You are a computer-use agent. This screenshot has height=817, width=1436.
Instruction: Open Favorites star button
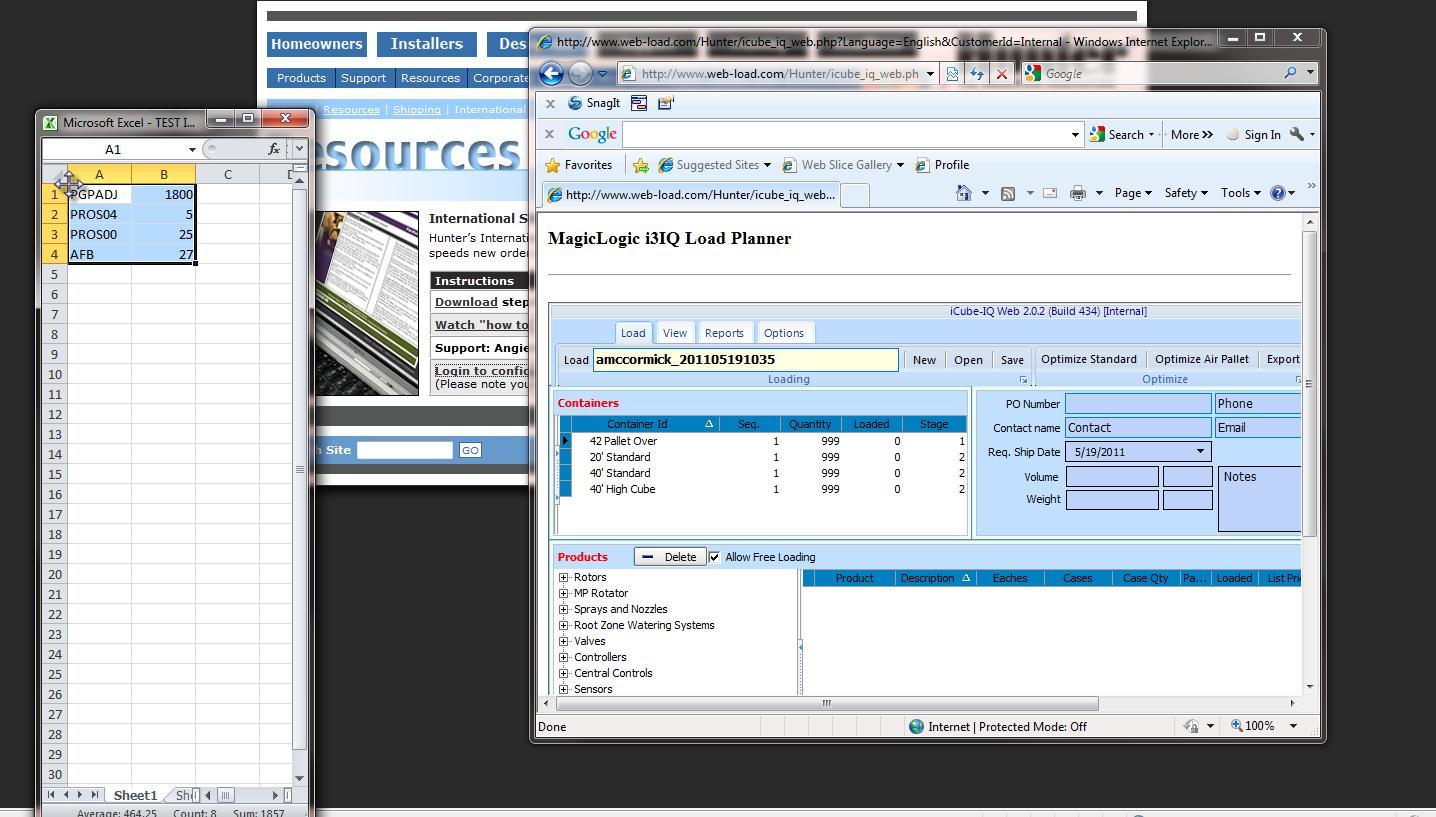[578, 165]
